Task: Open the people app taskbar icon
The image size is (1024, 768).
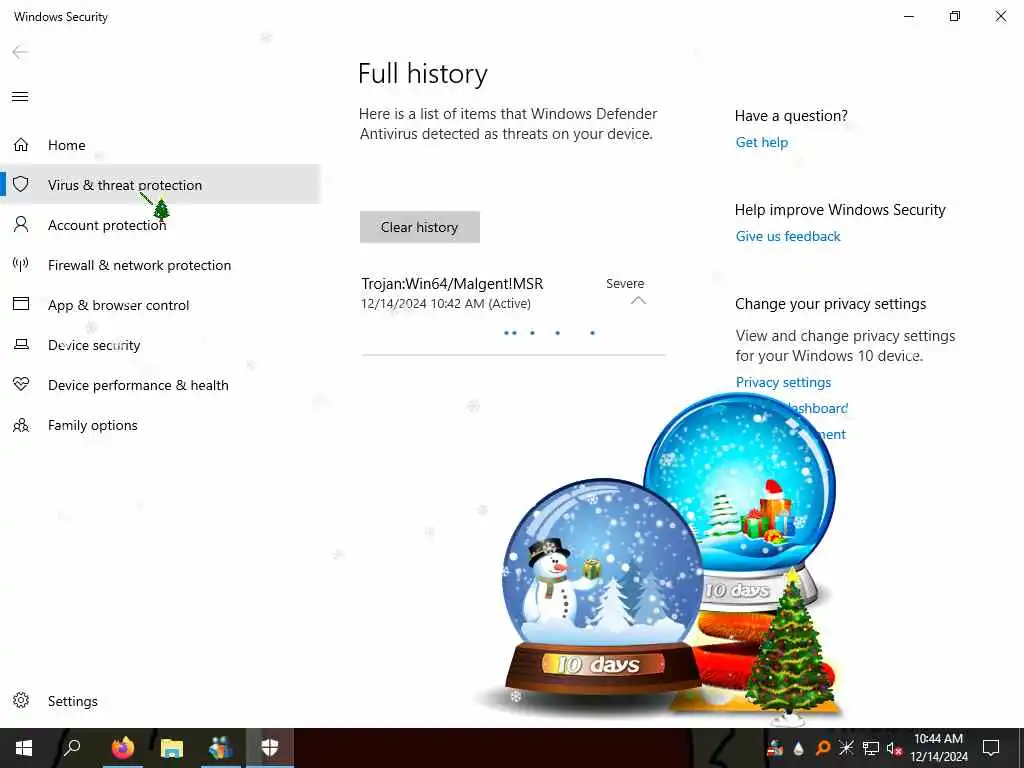Action: [221, 748]
